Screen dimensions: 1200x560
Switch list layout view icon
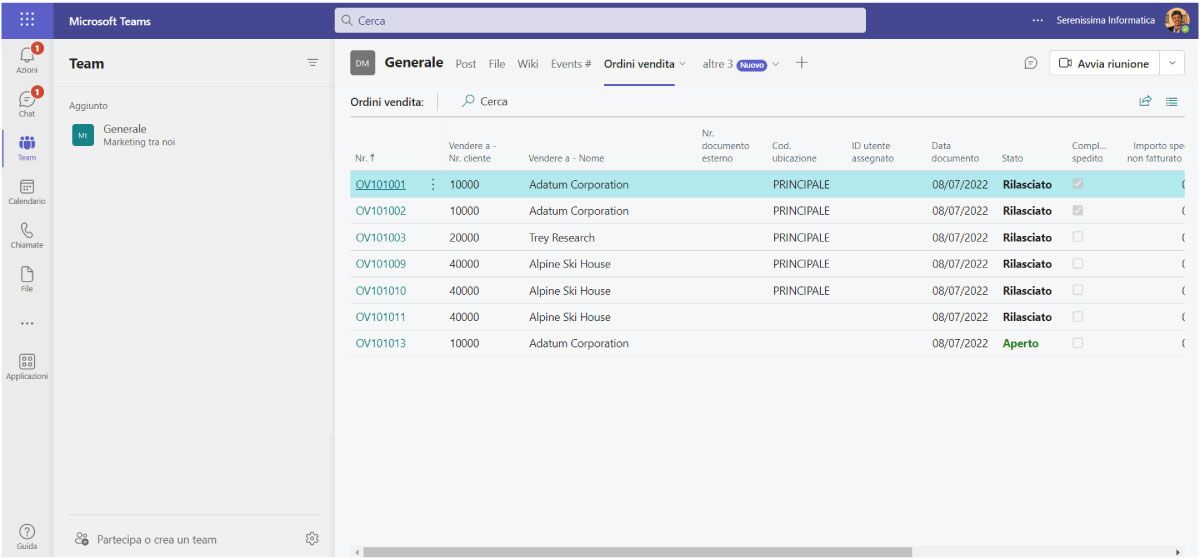(1172, 101)
